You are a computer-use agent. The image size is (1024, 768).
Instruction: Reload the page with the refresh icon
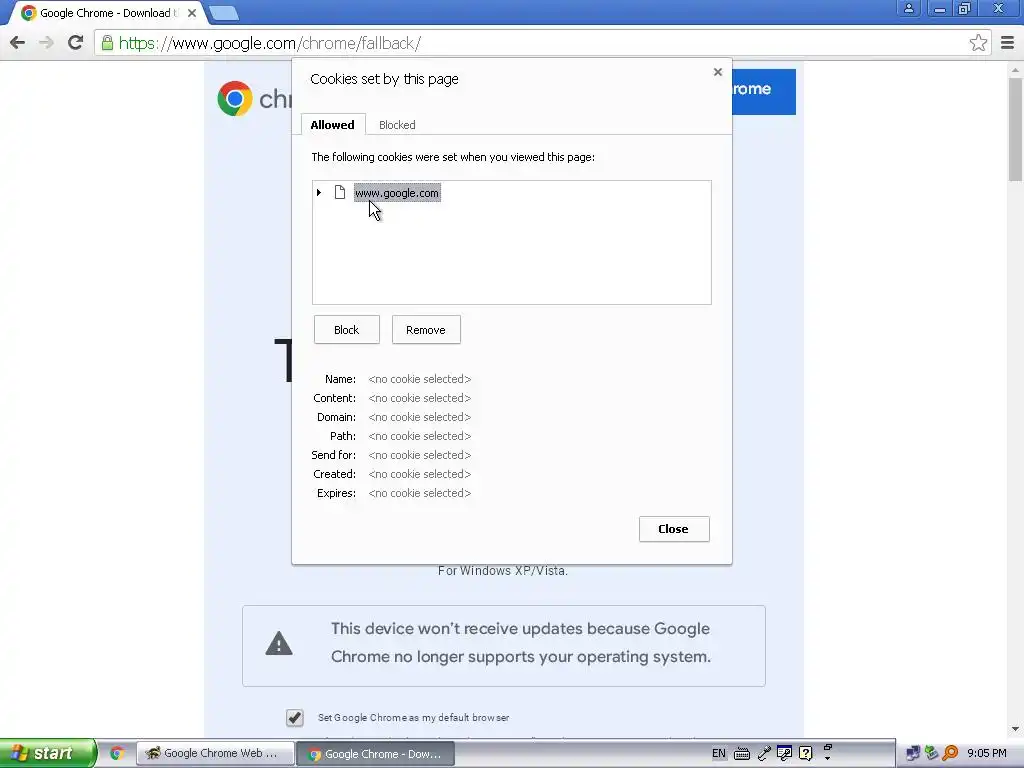point(75,43)
